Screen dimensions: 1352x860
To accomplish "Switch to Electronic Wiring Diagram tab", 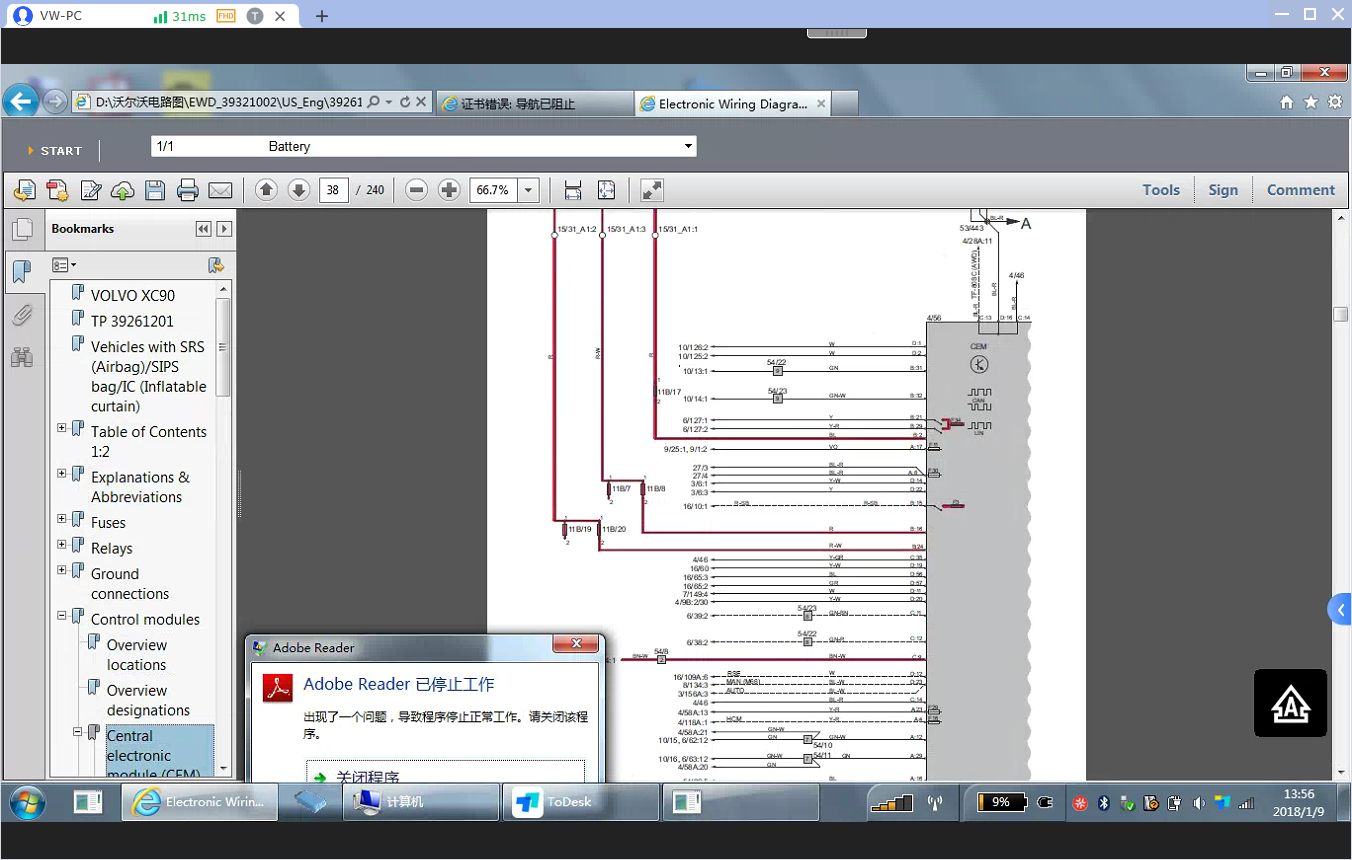I will [733, 103].
